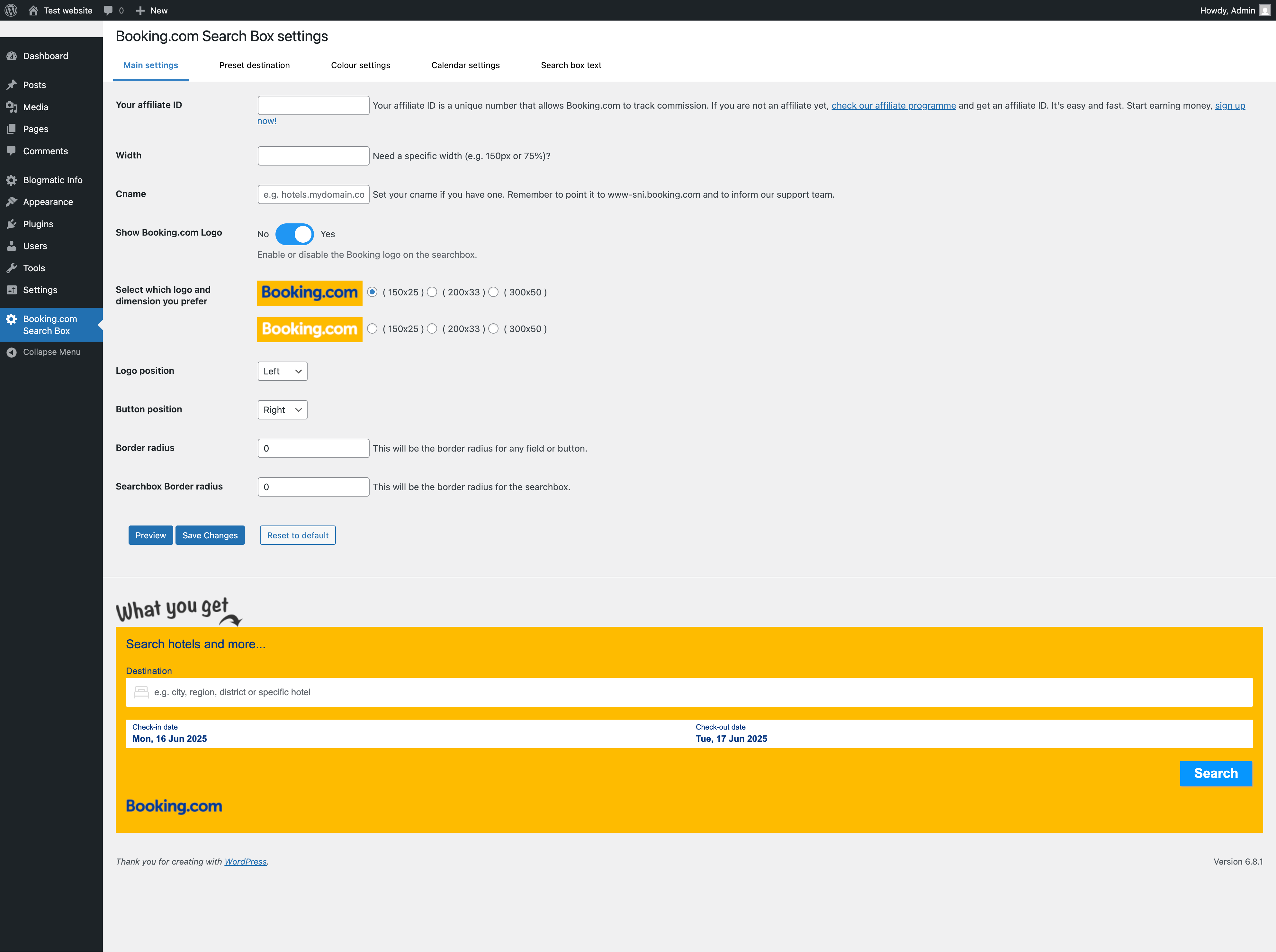The image size is (1276, 952).
Task: Click the Posts pin icon
Action: pyautogui.click(x=12, y=85)
